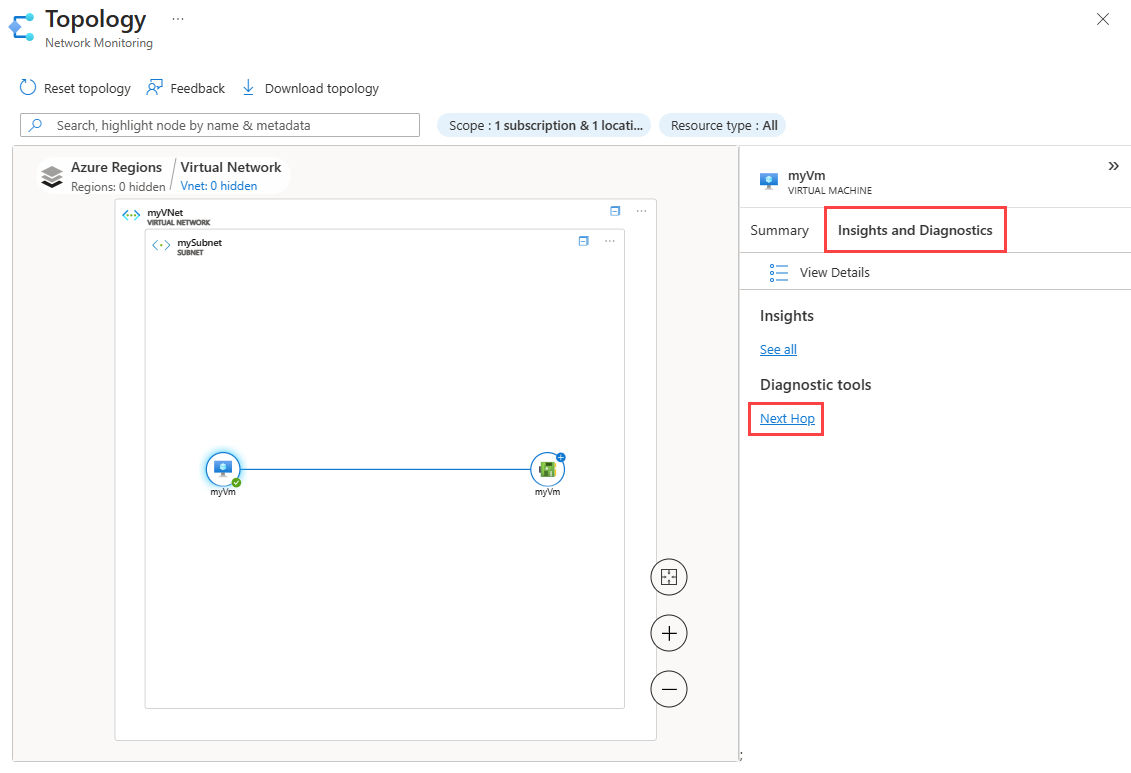Expand the plus badge on network interface node
1131x773 pixels.
tap(561, 457)
